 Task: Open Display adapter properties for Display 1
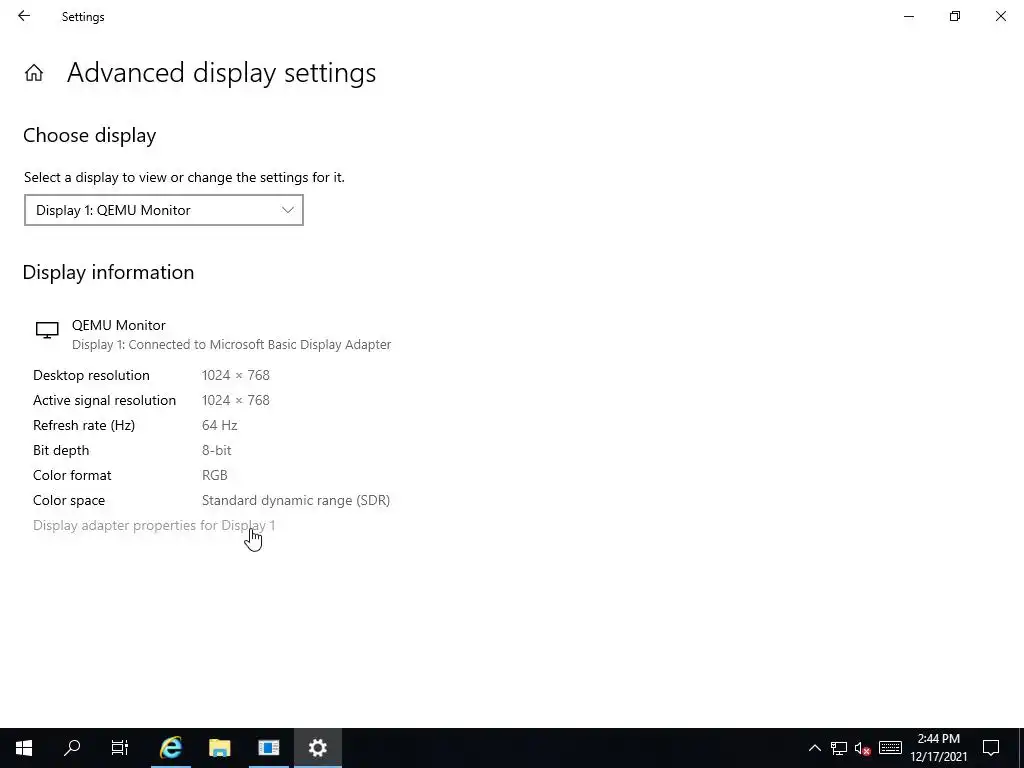point(154,525)
